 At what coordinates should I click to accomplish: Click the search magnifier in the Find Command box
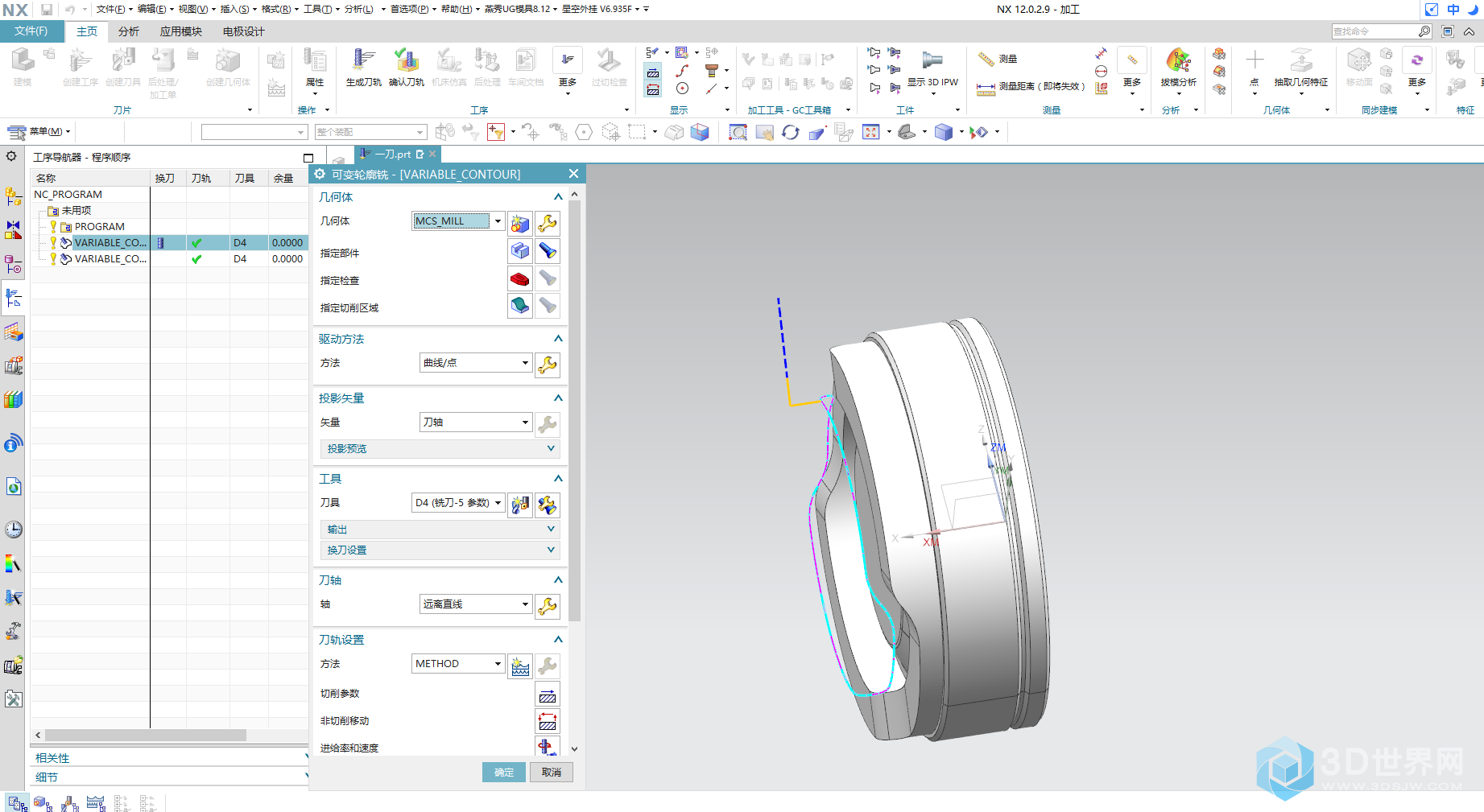tap(1424, 31)
